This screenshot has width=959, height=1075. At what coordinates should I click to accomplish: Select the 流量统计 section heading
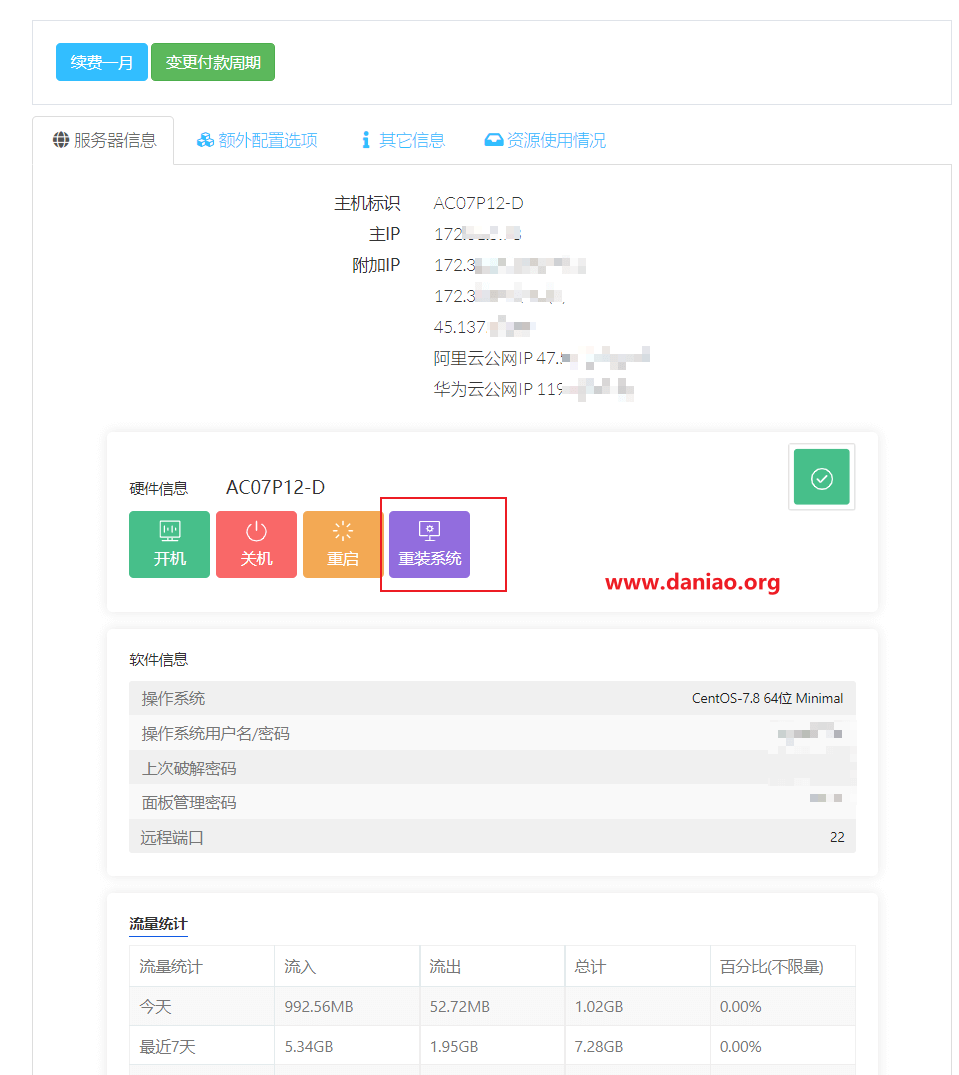(x=158, y=924)
